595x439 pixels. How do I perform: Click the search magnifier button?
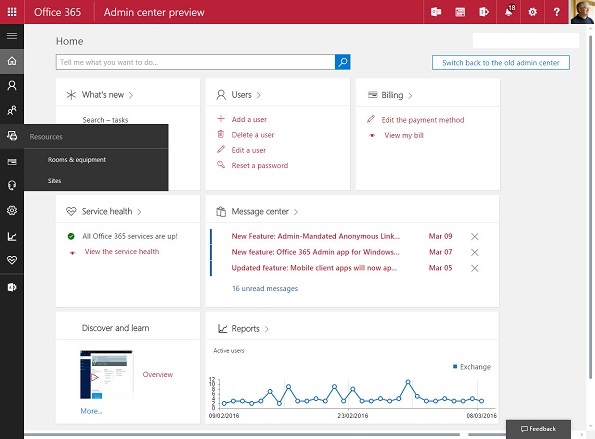(x=343, y=62)
